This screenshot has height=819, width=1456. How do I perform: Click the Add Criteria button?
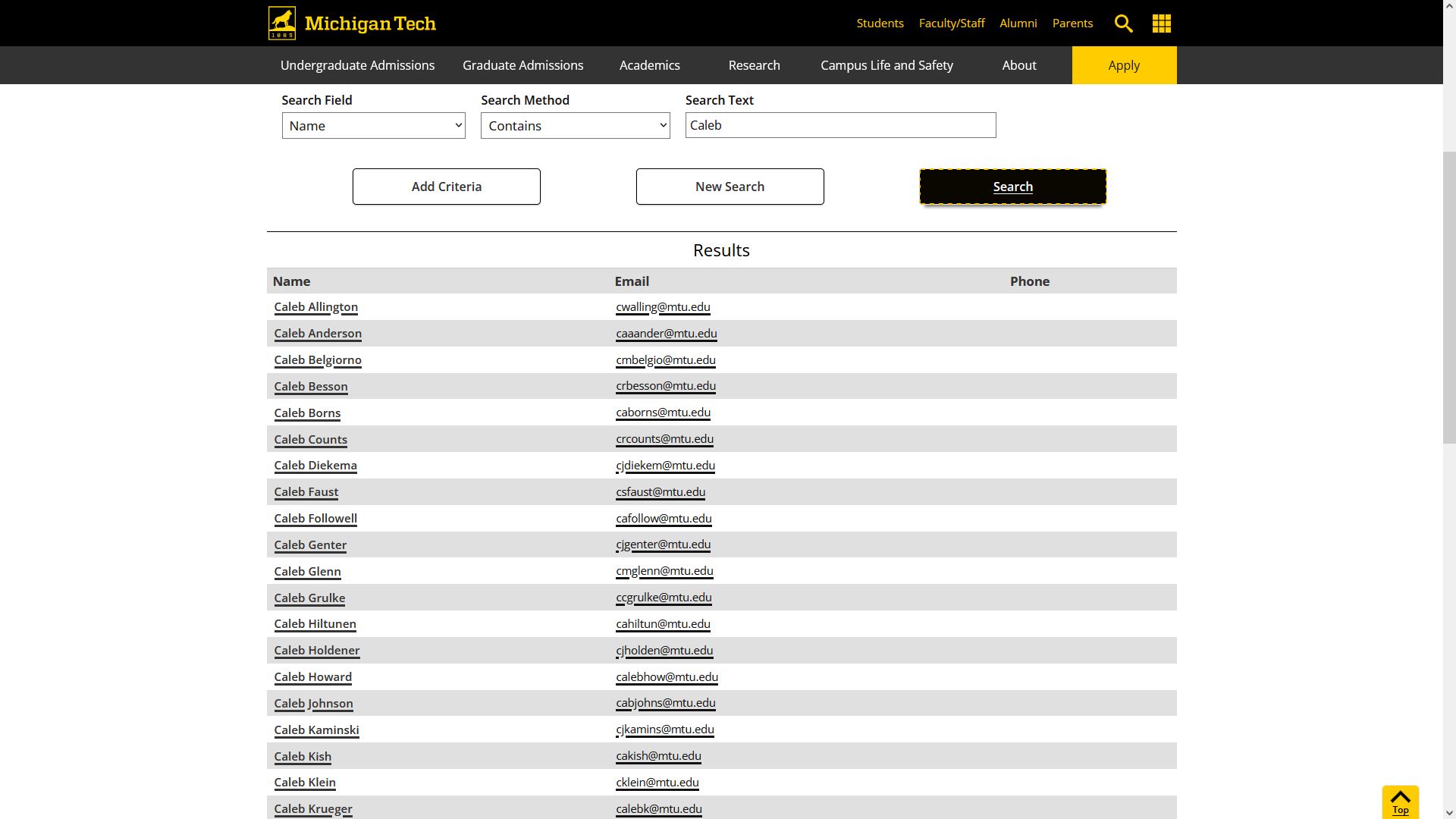(x=446, y=187)
